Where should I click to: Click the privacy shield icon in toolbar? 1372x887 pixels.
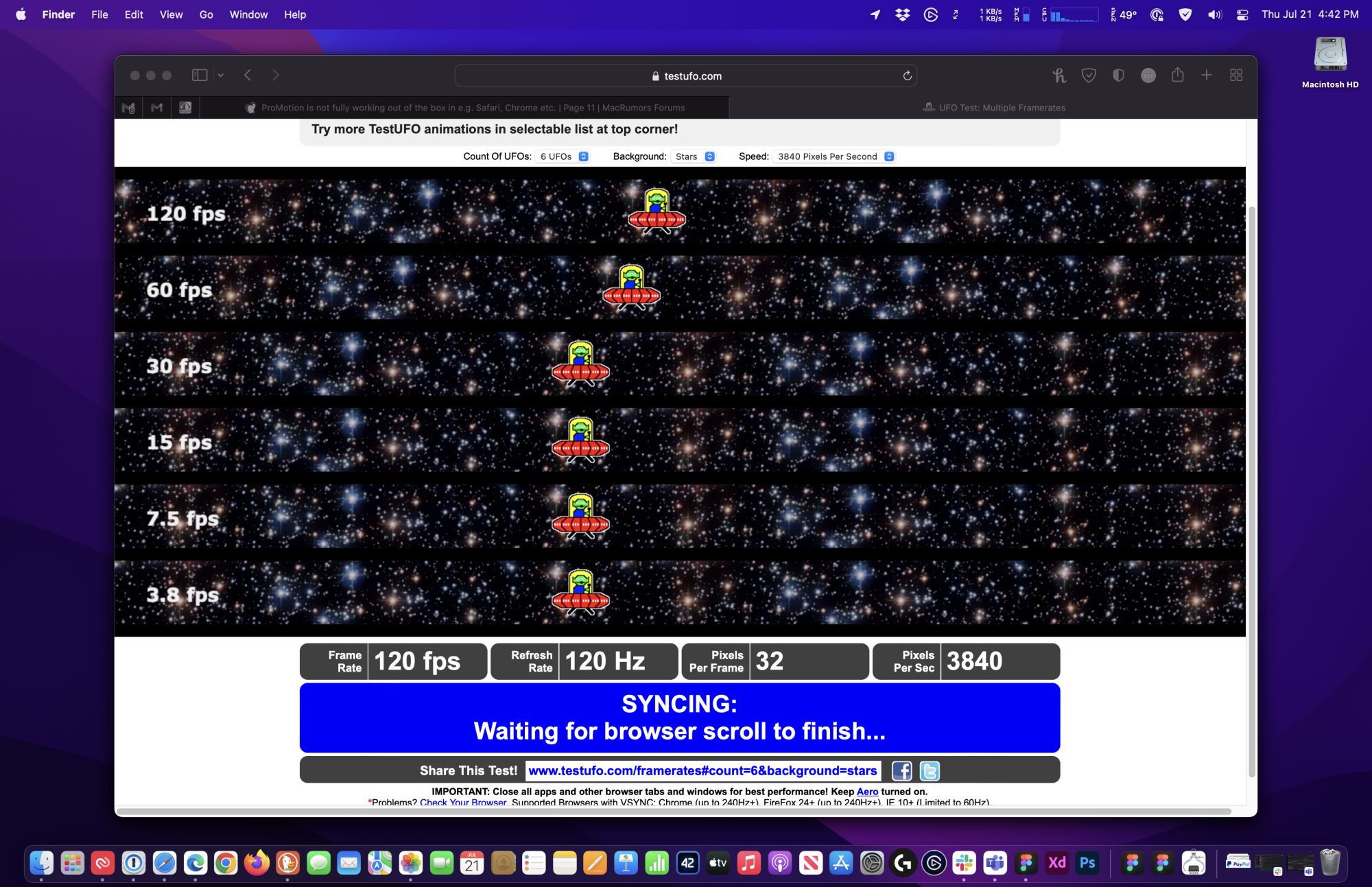point(1118,75)
